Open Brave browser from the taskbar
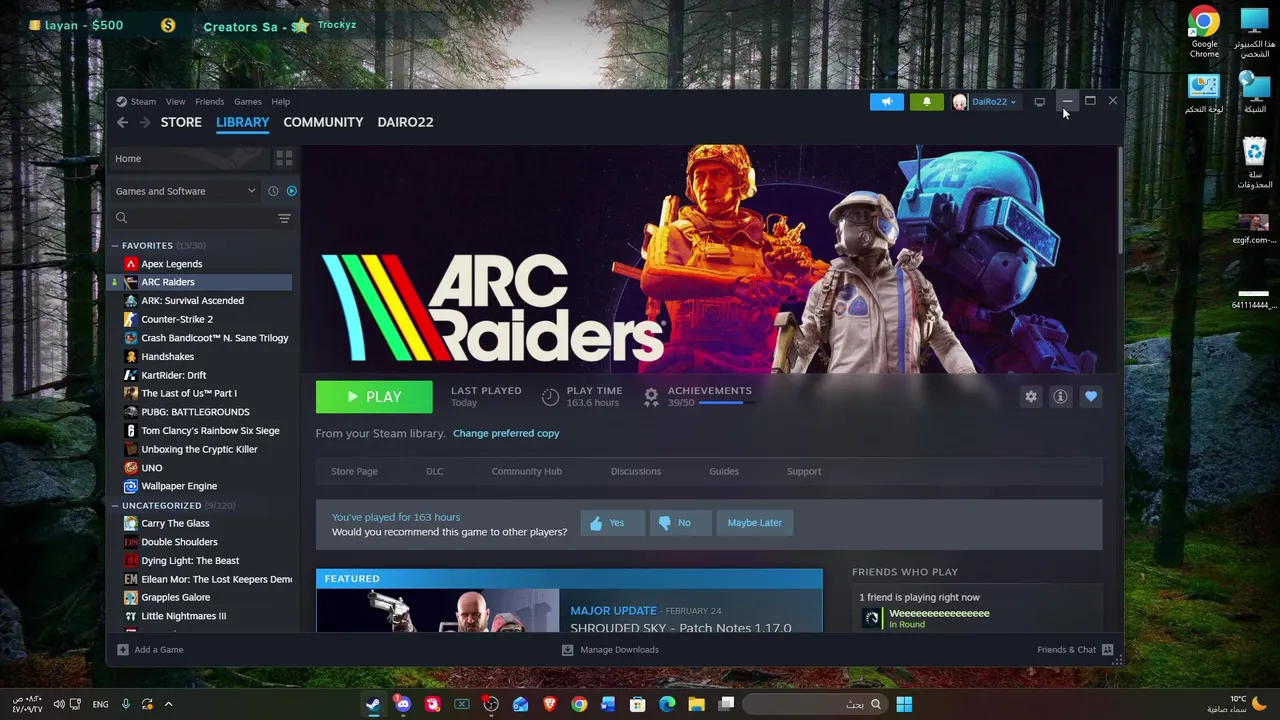The image size is (1280, 720). pos(549,705)
